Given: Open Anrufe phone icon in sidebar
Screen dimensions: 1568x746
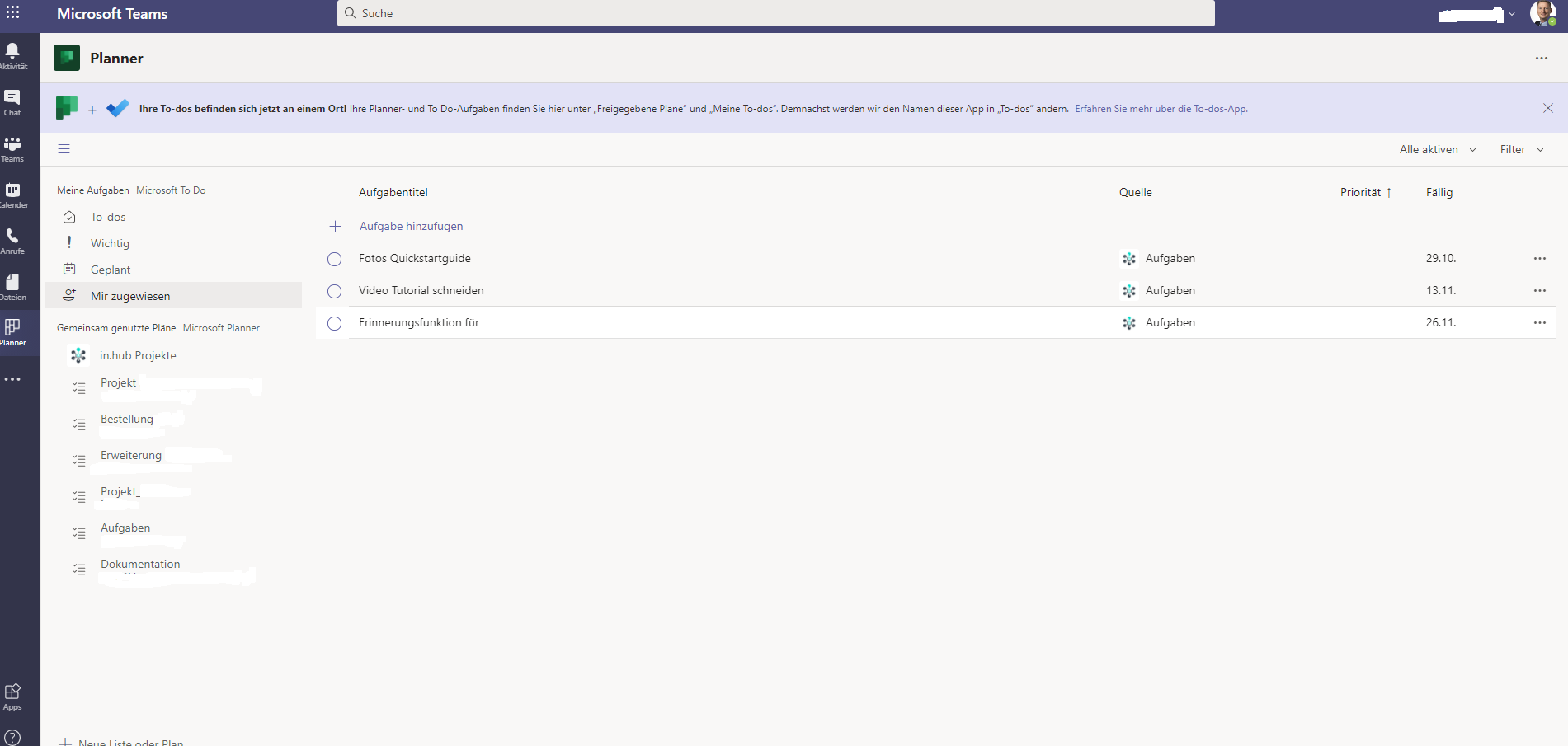Looking at the screenshot, I should coord(12,241).
